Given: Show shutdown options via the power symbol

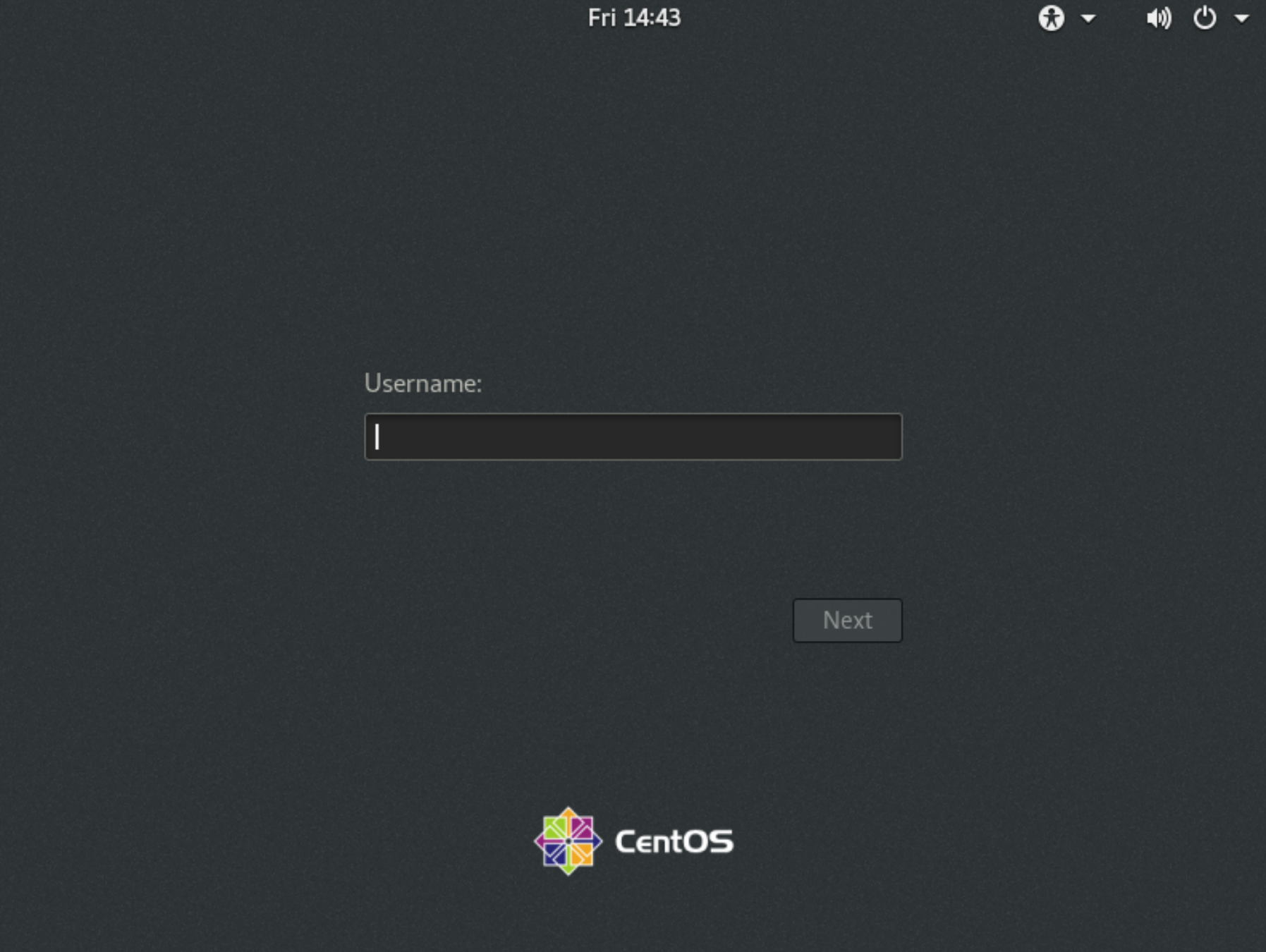Looking at the screenshot, I should pos(1204,18).
